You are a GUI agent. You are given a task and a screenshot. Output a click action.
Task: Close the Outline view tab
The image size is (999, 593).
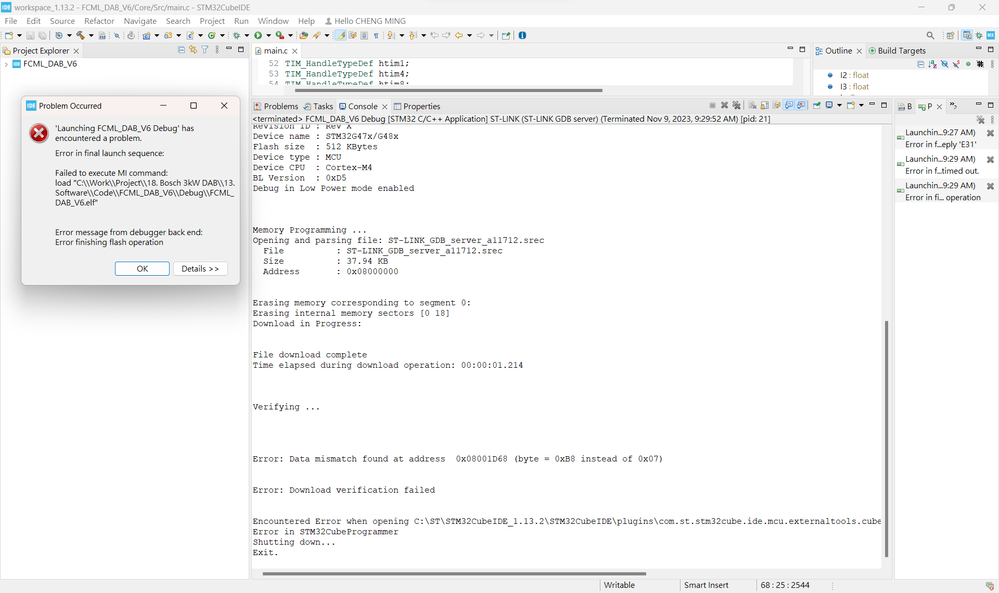click(x=859, y=51)
